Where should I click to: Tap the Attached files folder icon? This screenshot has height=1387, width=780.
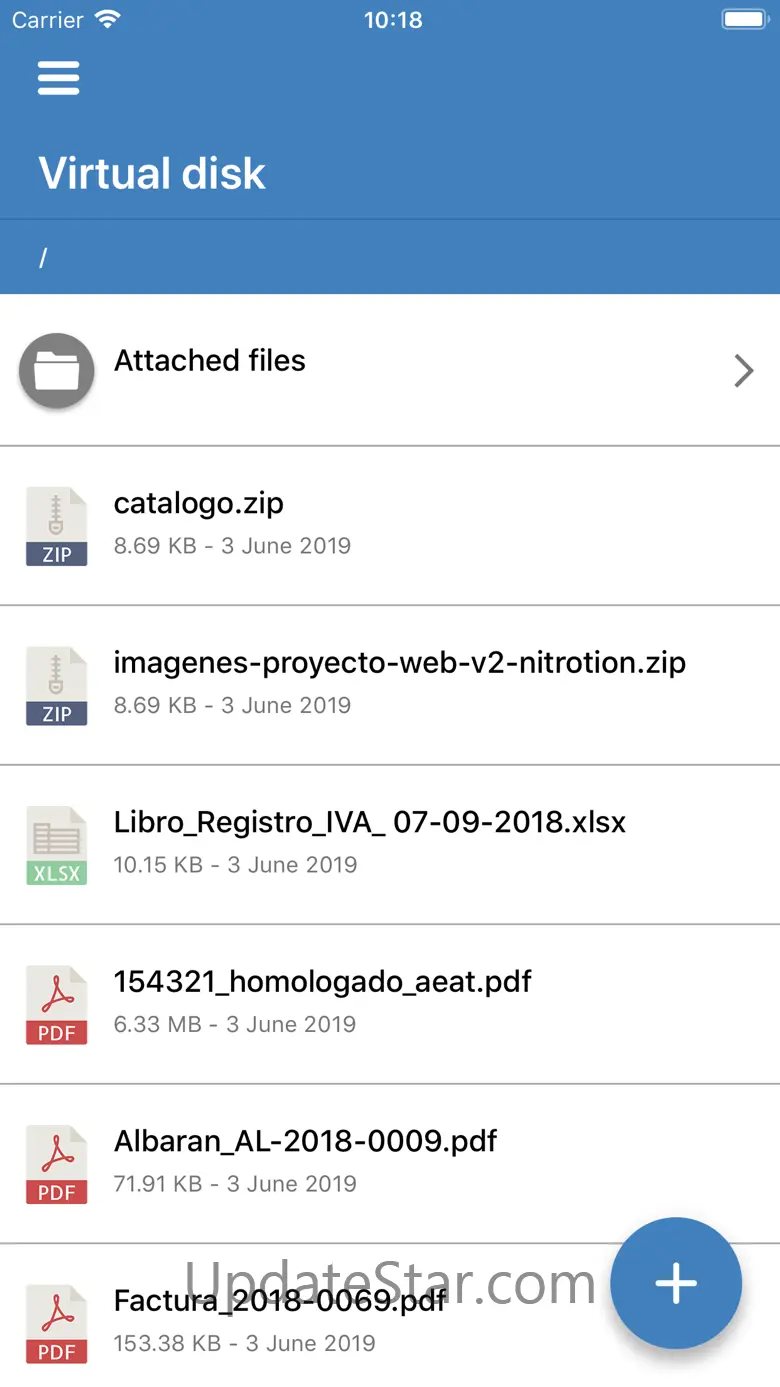click(57, 371)
